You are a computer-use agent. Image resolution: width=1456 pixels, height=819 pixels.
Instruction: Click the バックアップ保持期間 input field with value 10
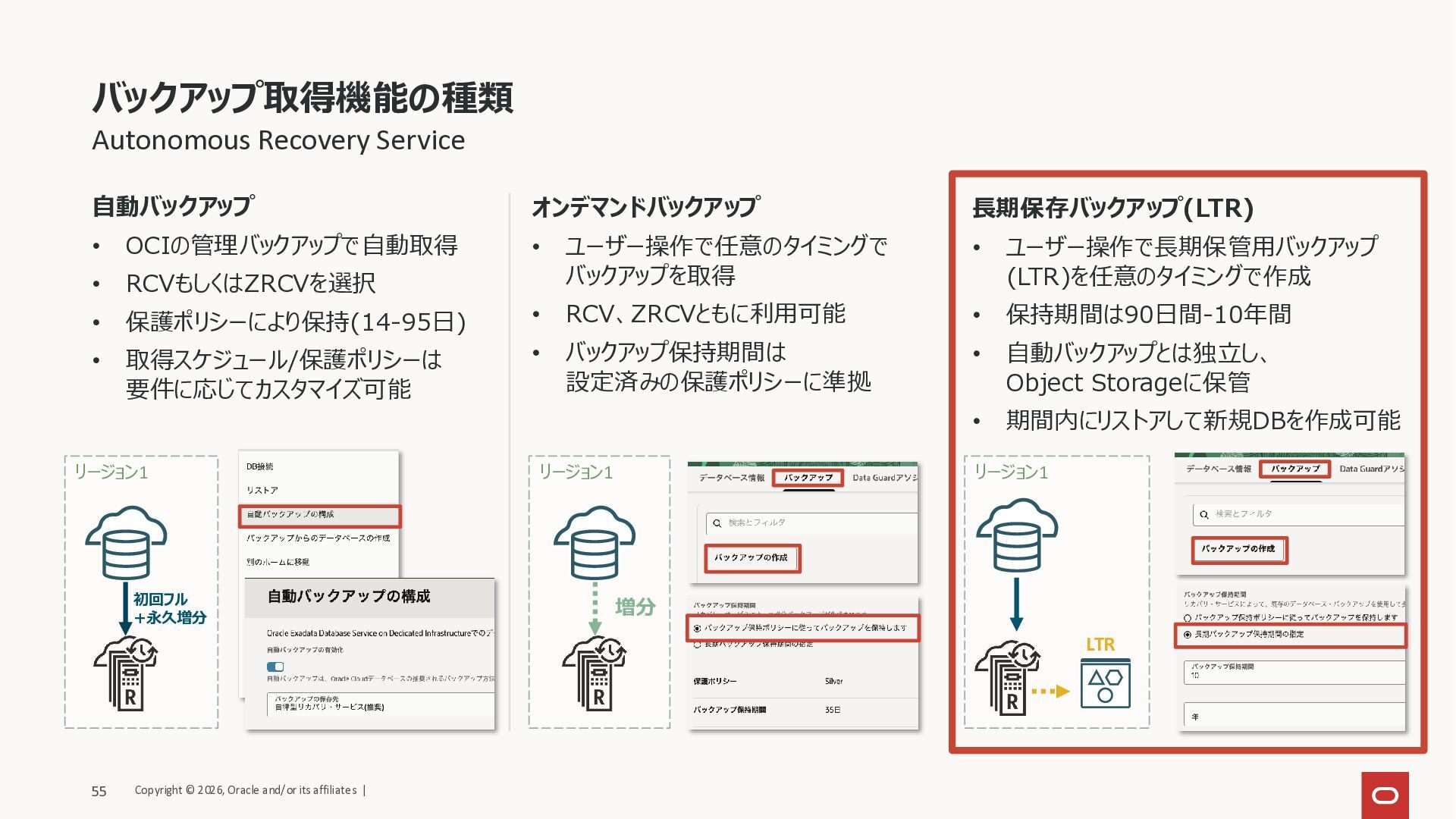pyautogui.click(x=1293, y=672)
